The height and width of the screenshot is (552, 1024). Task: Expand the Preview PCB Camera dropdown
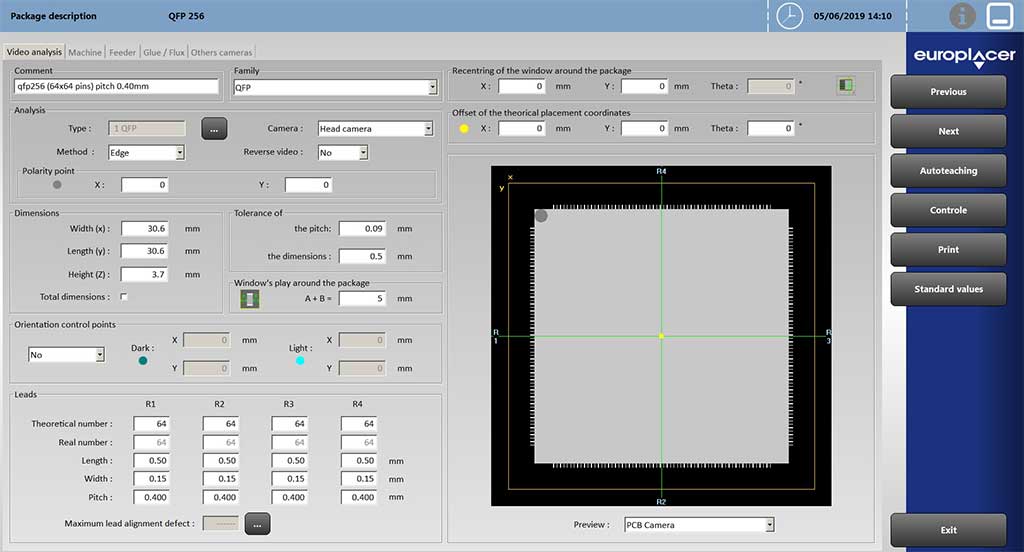coord(769,524)
